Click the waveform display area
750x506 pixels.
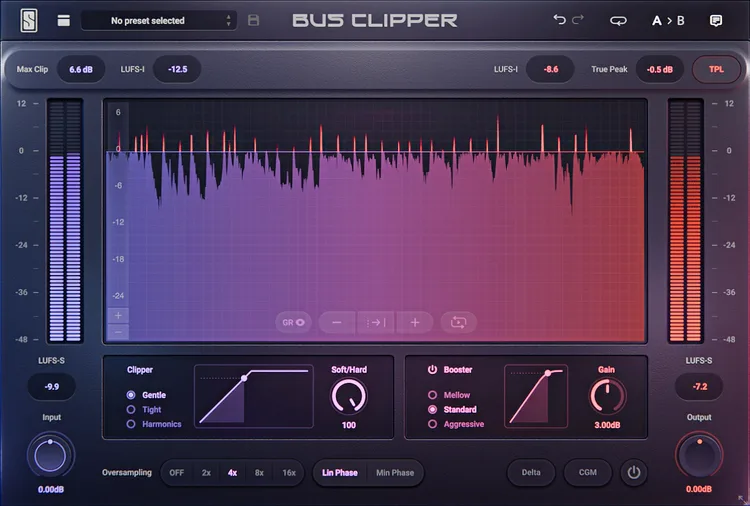(x=375, y=221)
